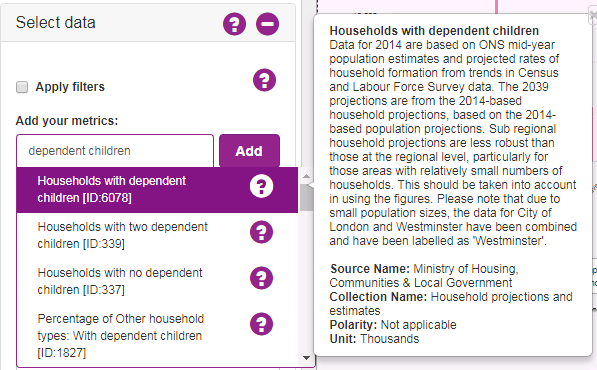Click the dependent children search field

pyautogui.click(x=115, y=151)
